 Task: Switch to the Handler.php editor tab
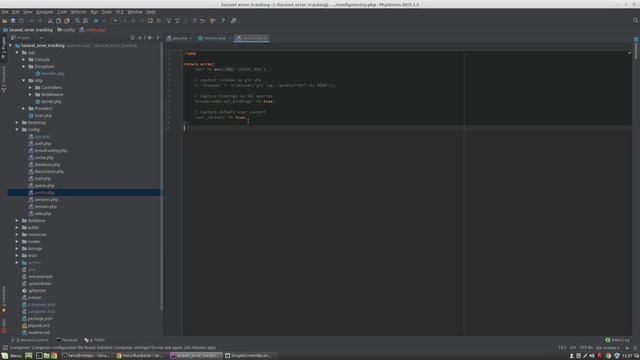[x=214, y=38]
